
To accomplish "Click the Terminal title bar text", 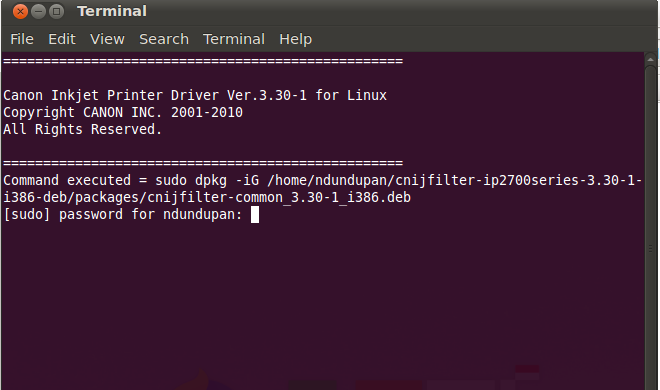I will pos(112,11).
